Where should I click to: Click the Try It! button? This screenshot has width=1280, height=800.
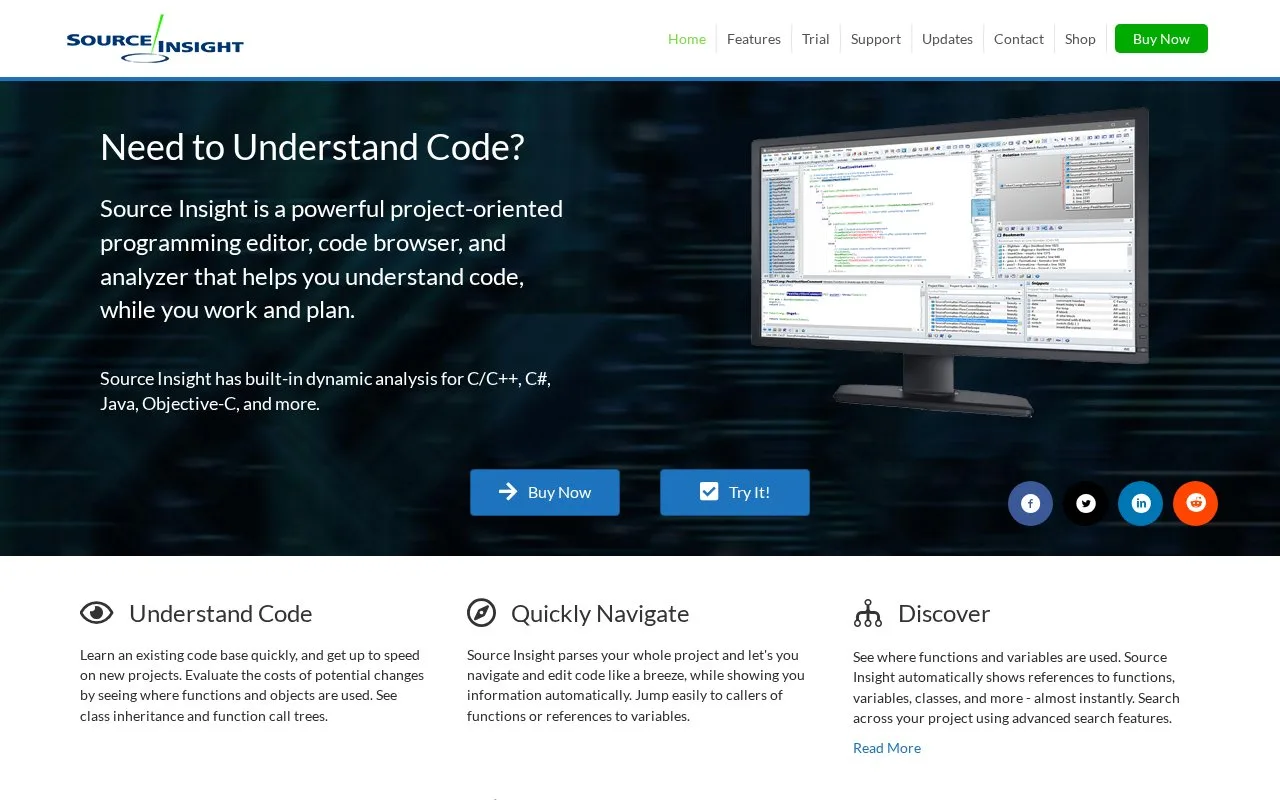735,492
